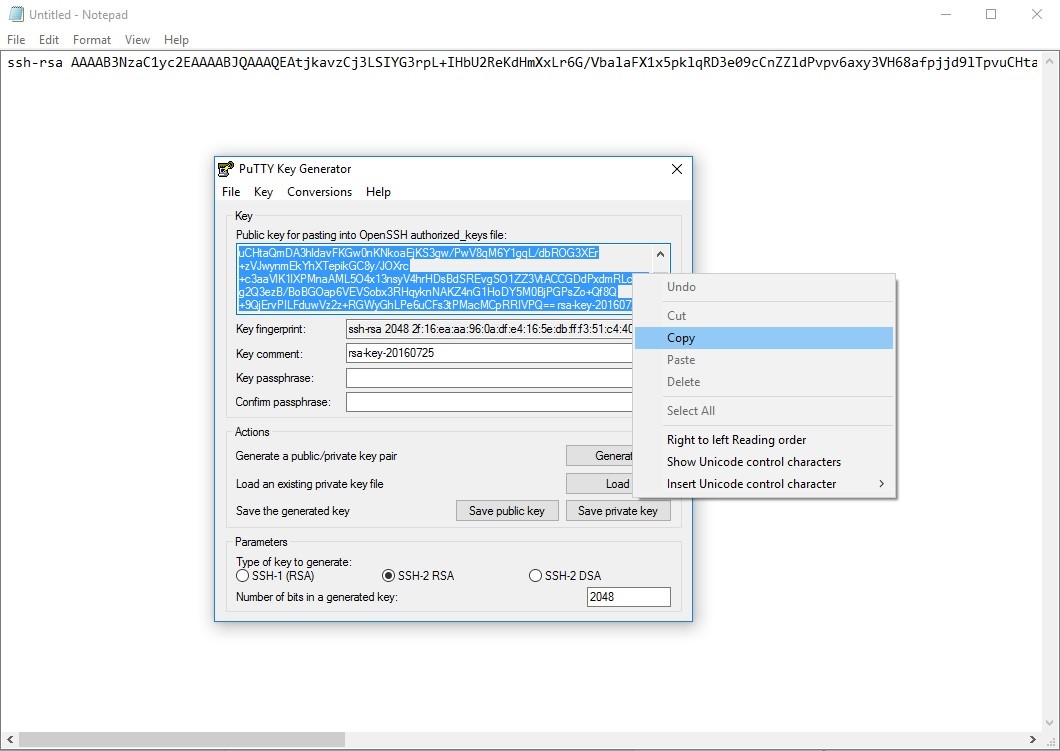
Task: Select SSH-1 (RSA) key type
Action: (242, 576)
